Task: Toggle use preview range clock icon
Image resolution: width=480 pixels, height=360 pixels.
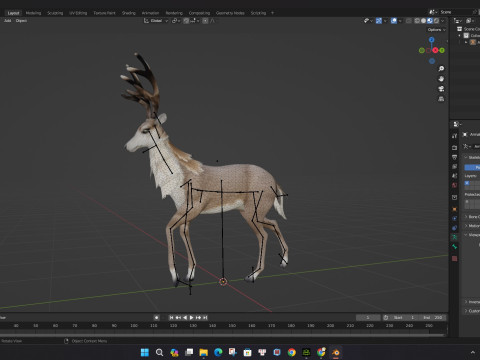Action: (386, 318)
